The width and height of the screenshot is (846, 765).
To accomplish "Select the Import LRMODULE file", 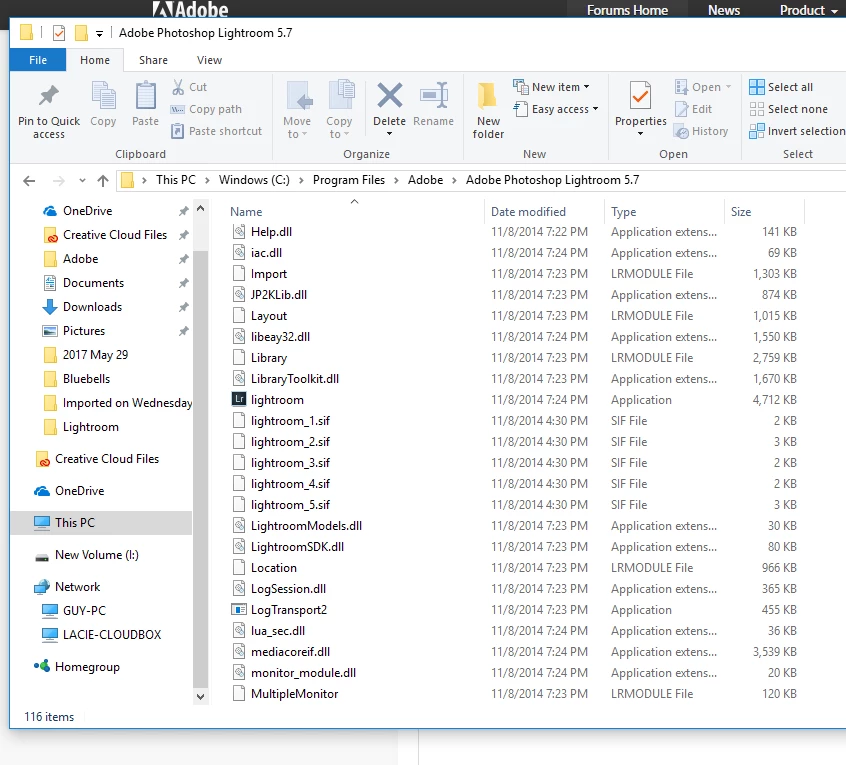I will [x=268, y=274].
